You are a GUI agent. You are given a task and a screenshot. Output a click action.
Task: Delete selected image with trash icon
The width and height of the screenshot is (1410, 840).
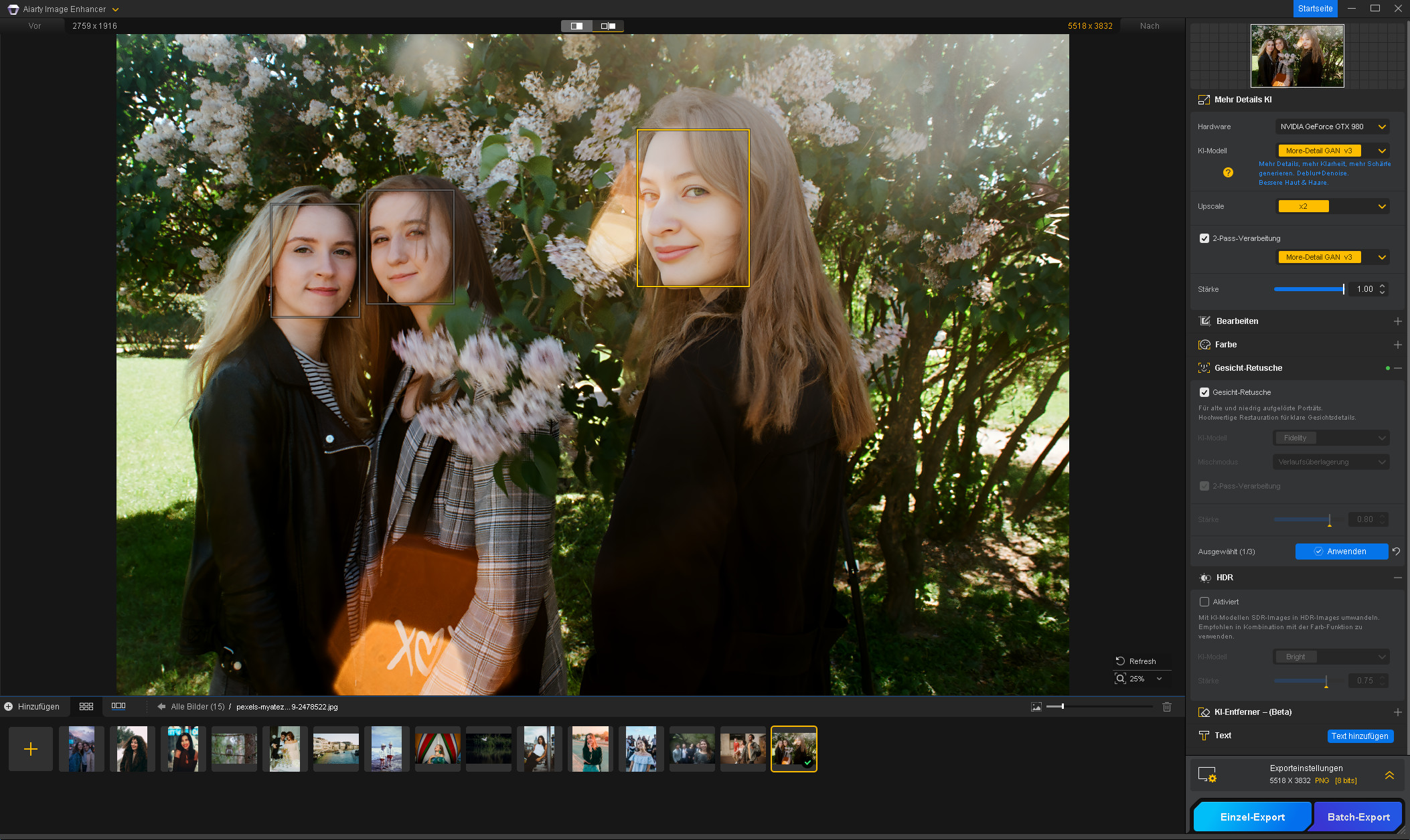pos(1167,706)
